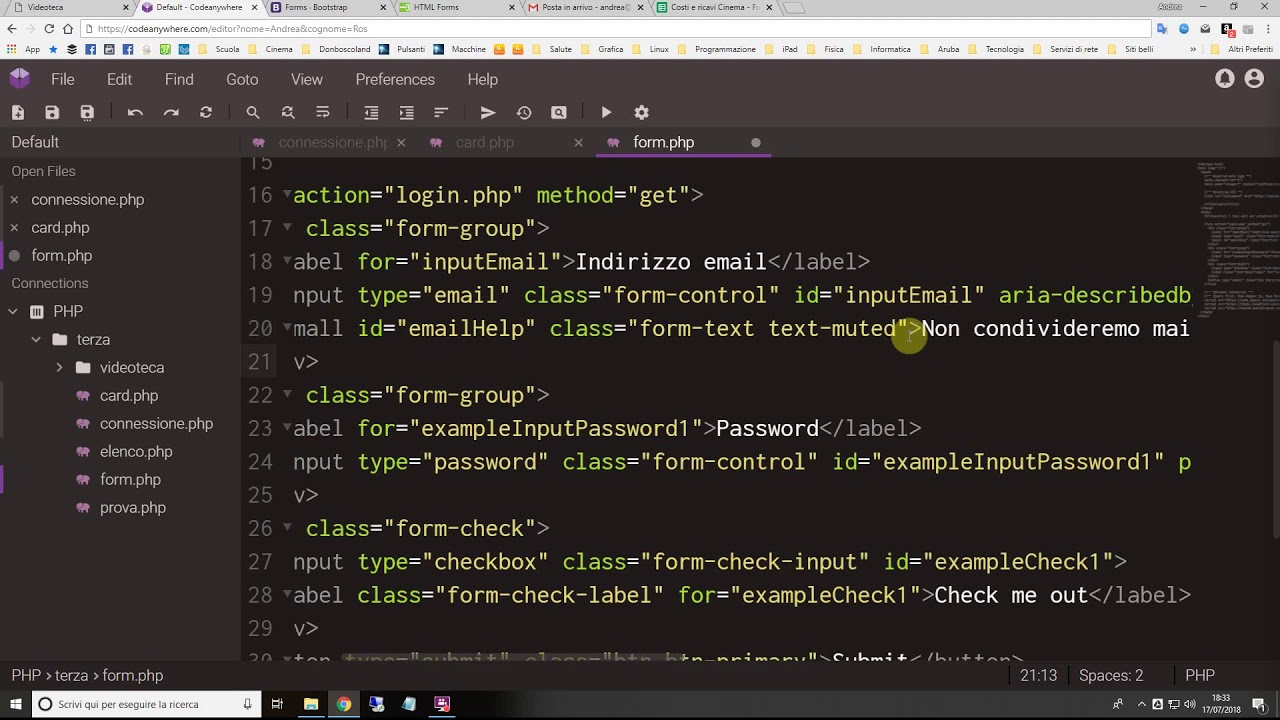This screenshot has width=1280, height=720.
Task: Open card.php in terza folder tree
Action: [129, 396]
